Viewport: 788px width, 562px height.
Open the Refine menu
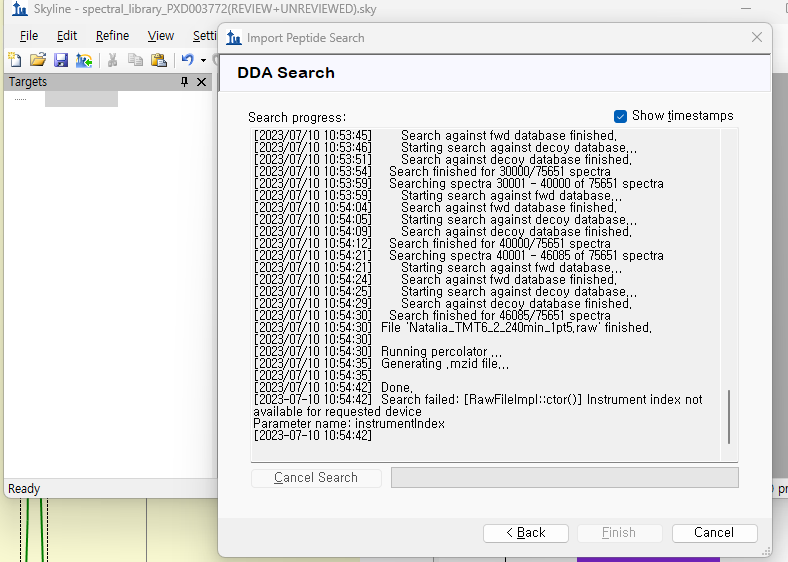tap(113, 36)
